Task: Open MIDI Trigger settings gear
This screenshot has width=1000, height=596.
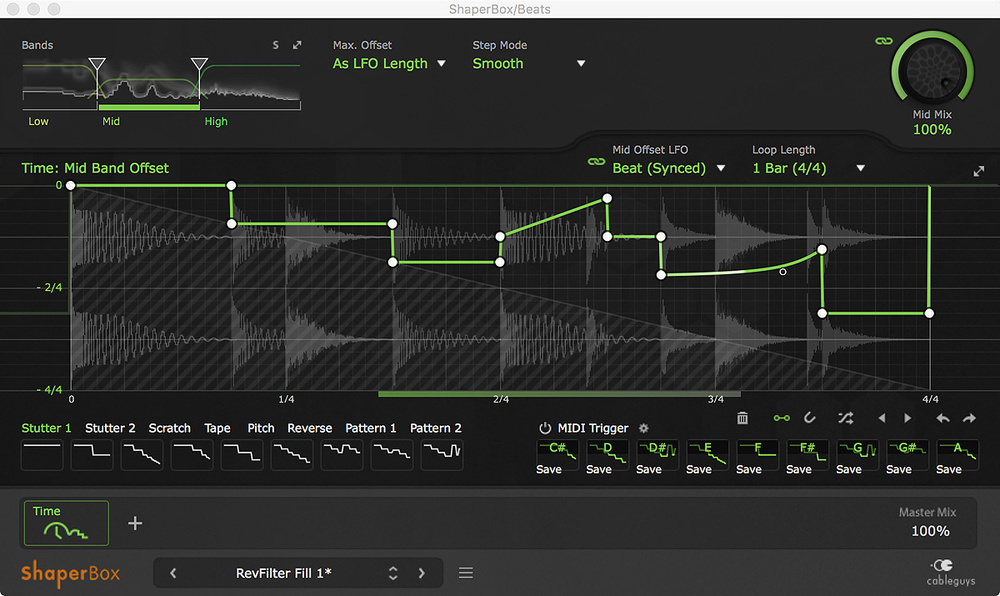Action: 643,428
